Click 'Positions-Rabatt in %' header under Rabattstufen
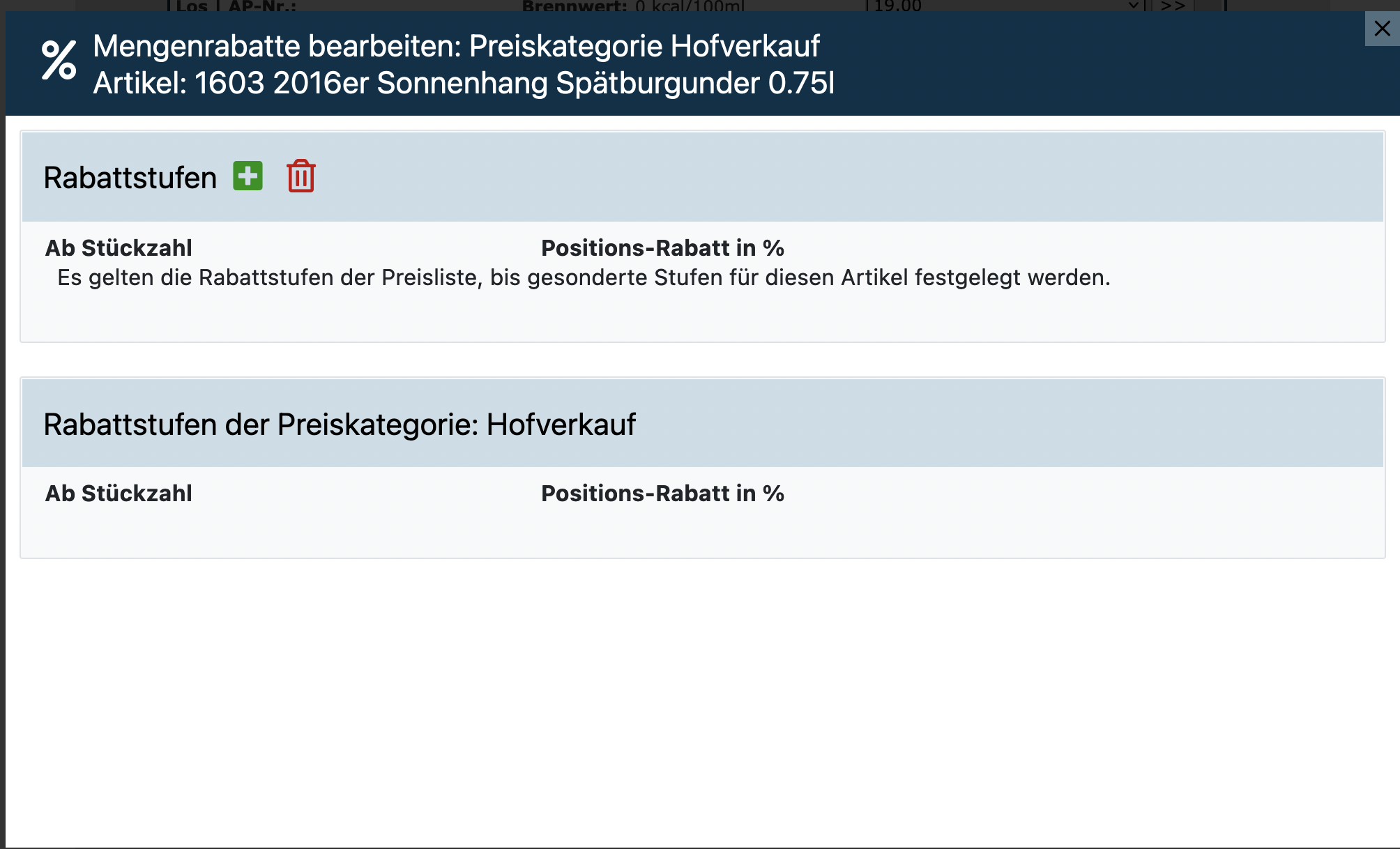Screen dimensions: 1400x849 tap(662, 248)
